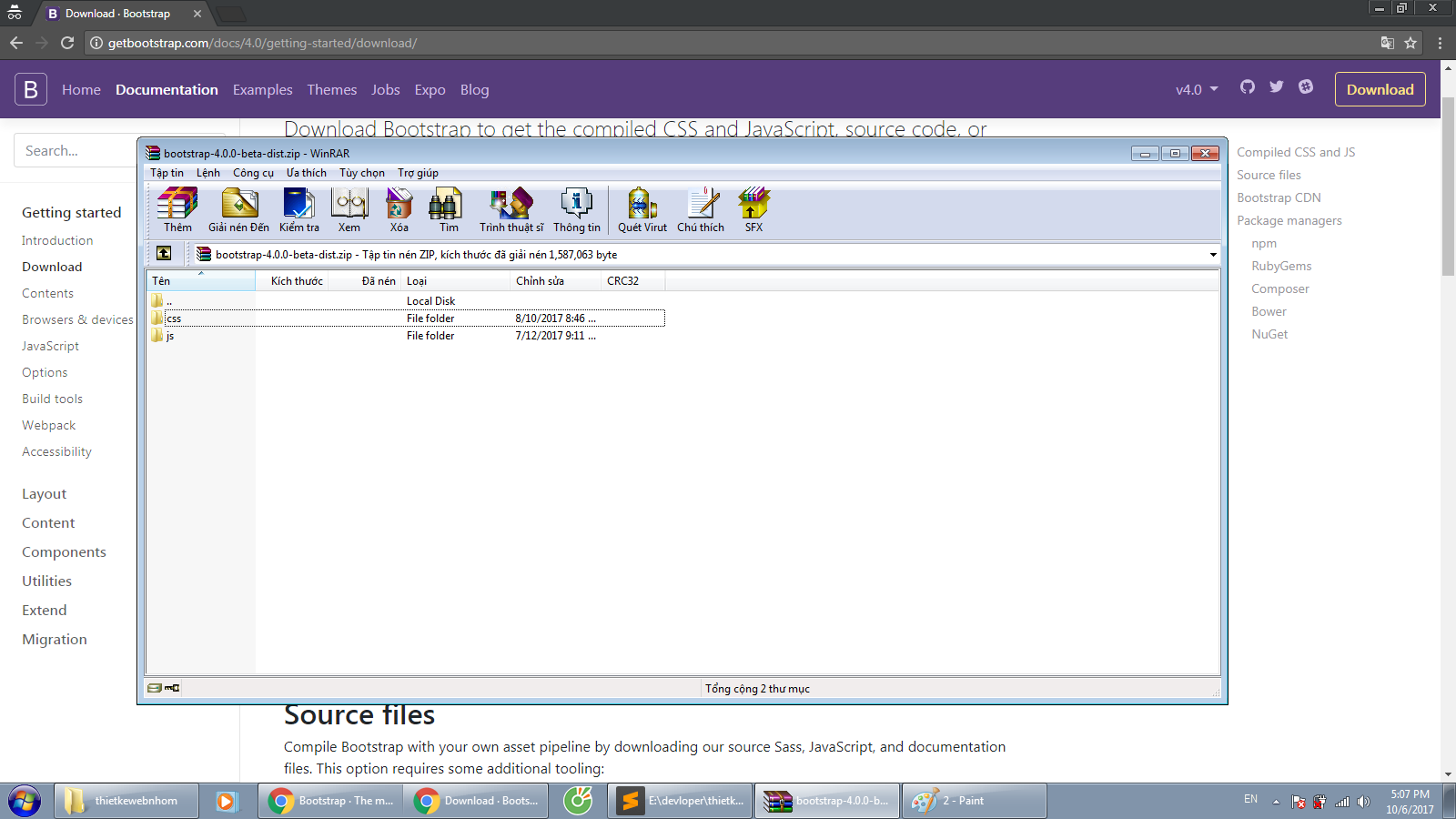Click the Kiểm tra test icon

point(298,209)
